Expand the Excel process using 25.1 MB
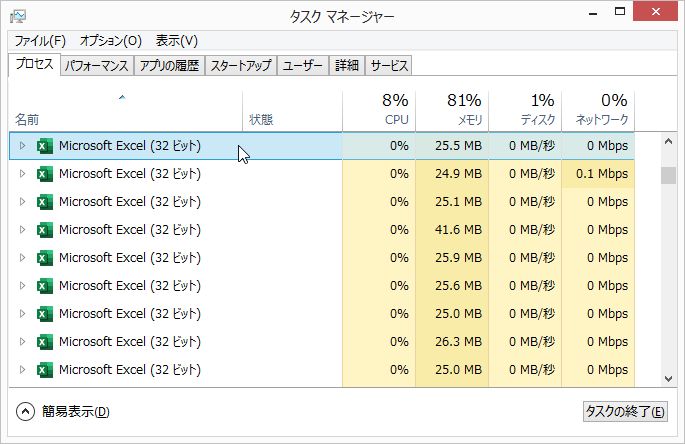Screen dimensions: 685x444 click(x=22, y=201)
